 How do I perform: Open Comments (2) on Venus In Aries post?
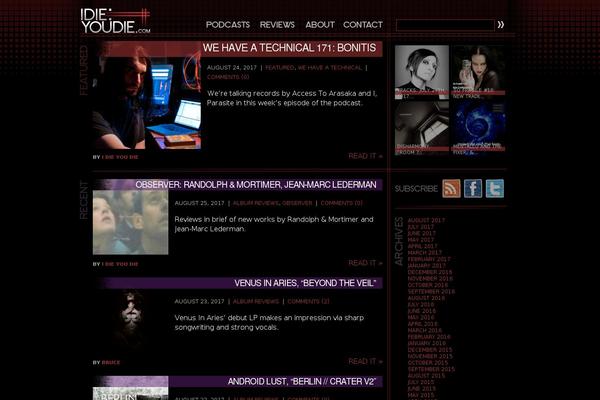(x=308, y=302)
